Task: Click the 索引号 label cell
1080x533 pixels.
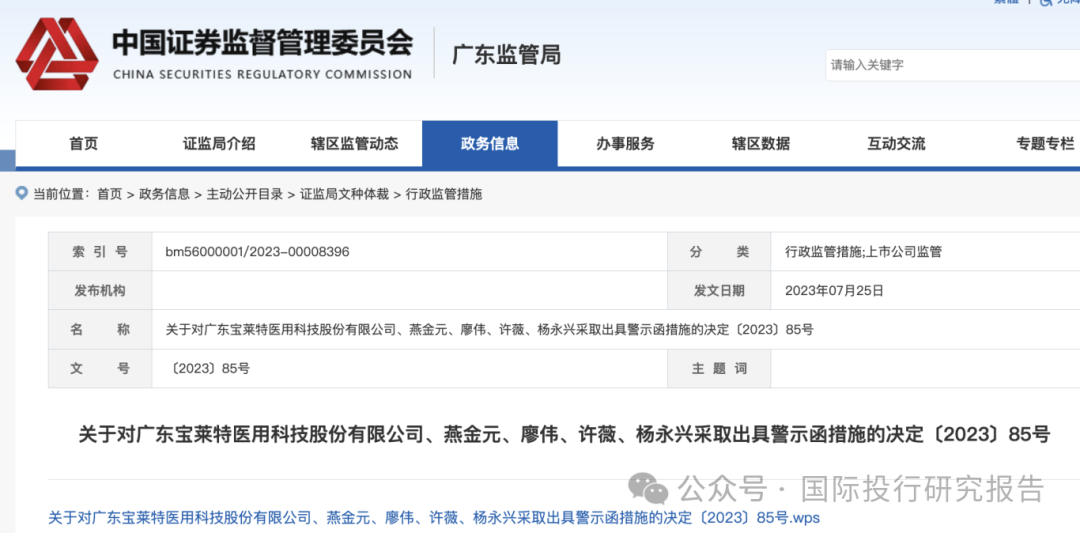Action: (100, 252)
